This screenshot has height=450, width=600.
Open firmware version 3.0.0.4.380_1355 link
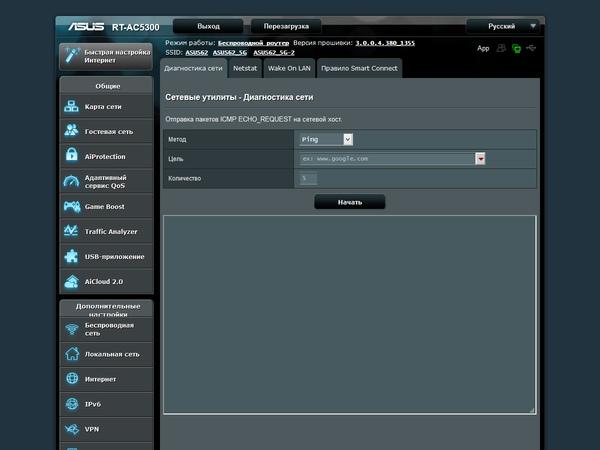click(385, 43)
